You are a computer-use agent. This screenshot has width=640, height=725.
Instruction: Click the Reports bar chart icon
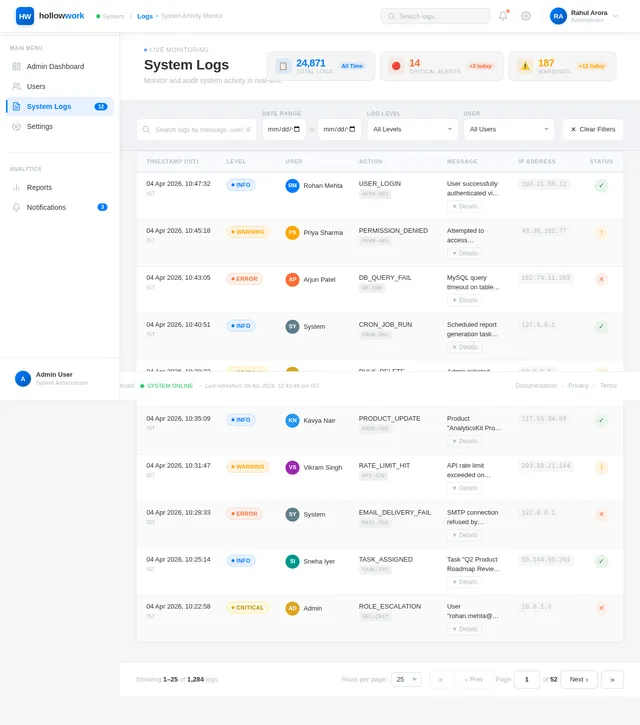[x=17, y=187]
